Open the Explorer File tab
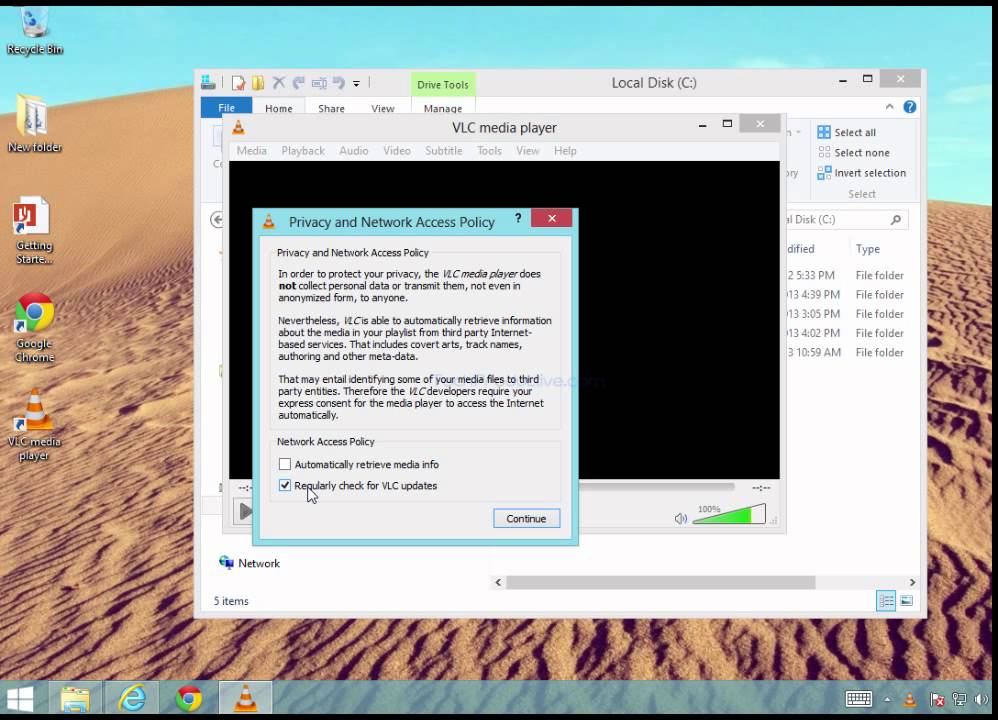The height and width of the screenshot is (720, 998). tap(226, 108)
